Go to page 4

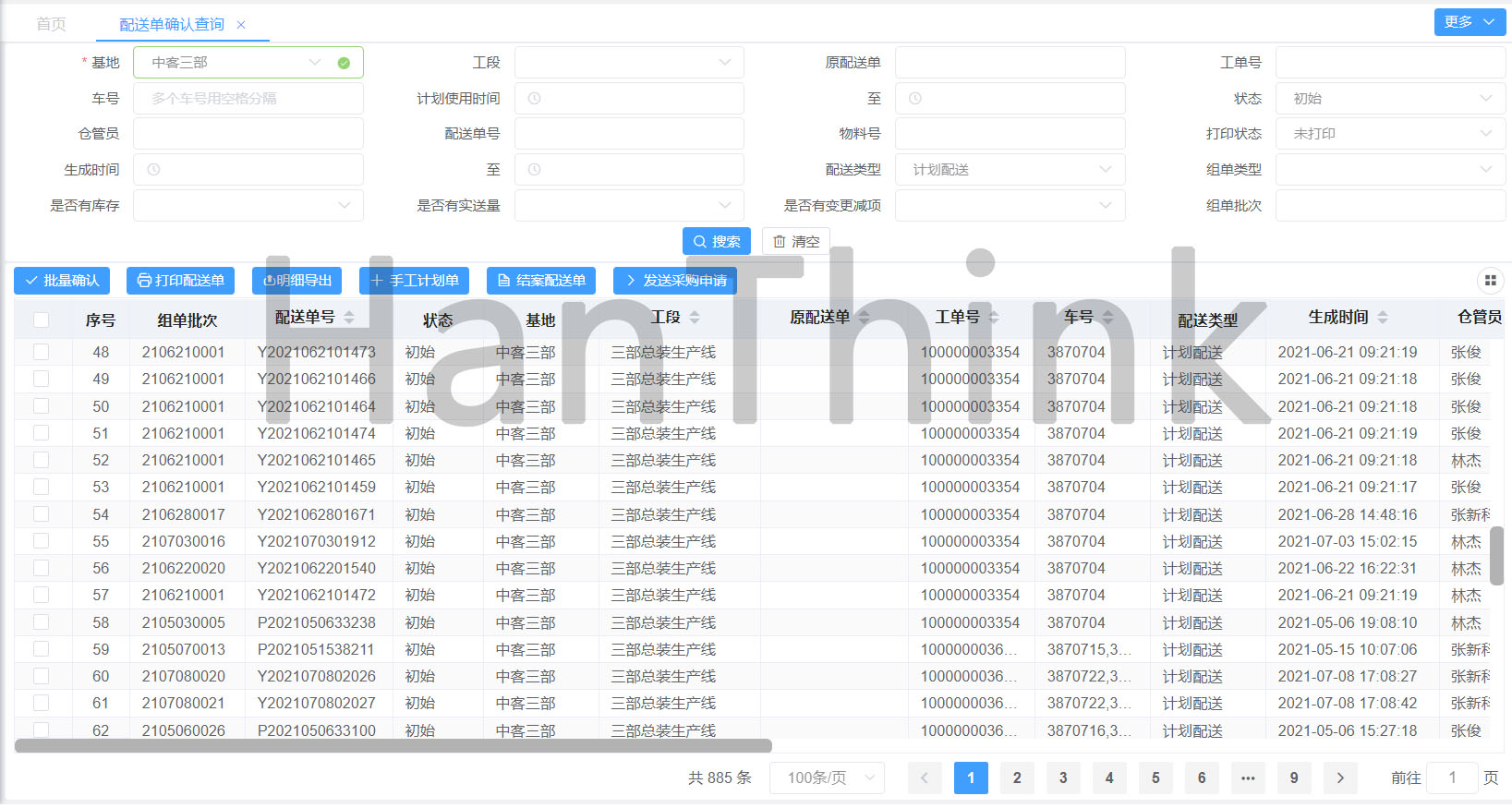[x=1109, y=778]
